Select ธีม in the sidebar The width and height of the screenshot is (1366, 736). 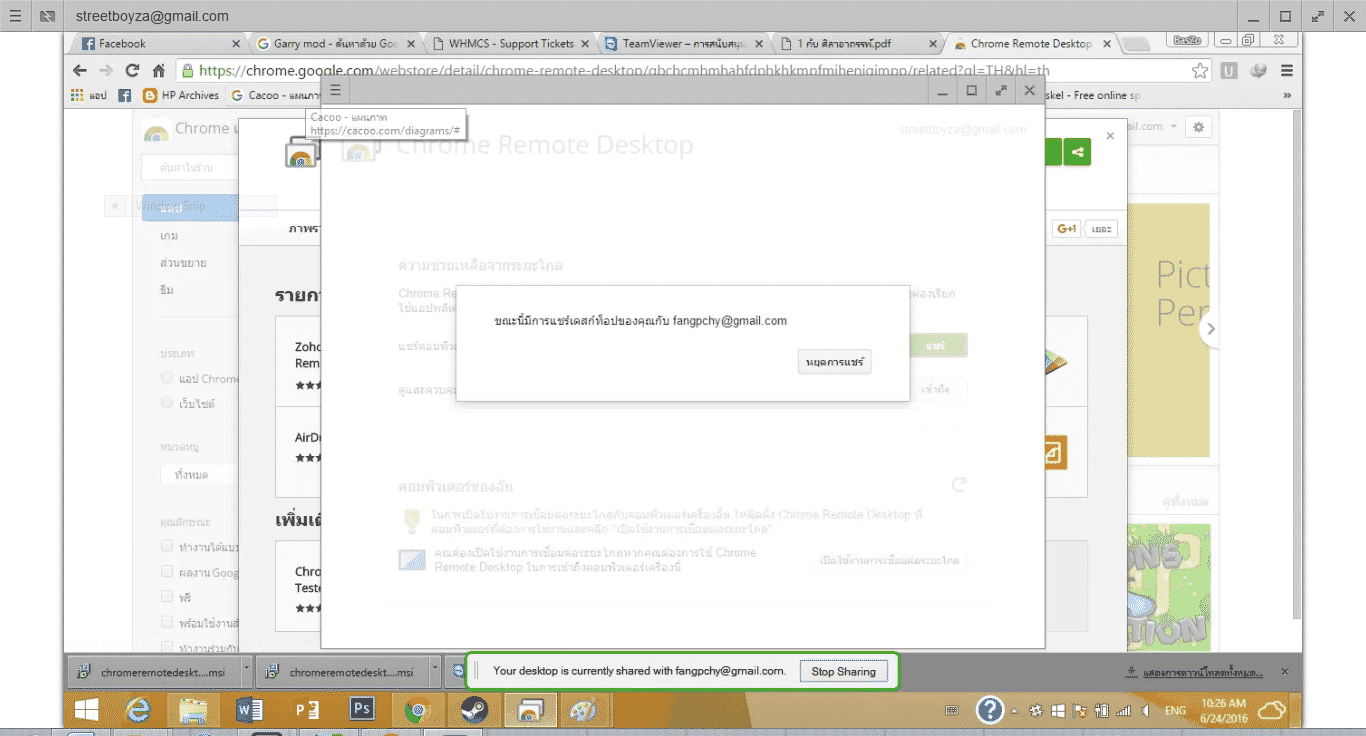click(x=166, y=290)
